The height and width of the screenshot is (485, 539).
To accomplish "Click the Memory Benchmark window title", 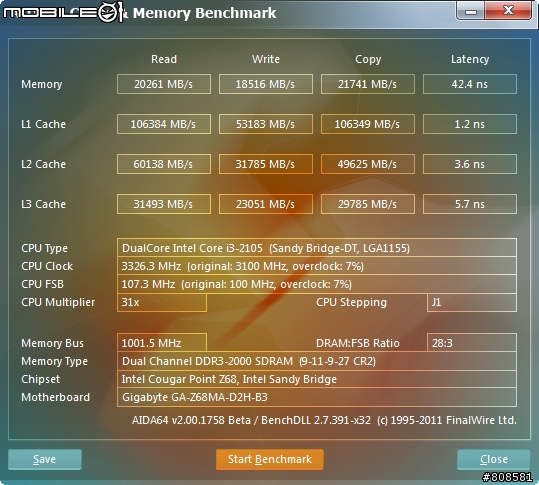I will [x=204, y=13].
